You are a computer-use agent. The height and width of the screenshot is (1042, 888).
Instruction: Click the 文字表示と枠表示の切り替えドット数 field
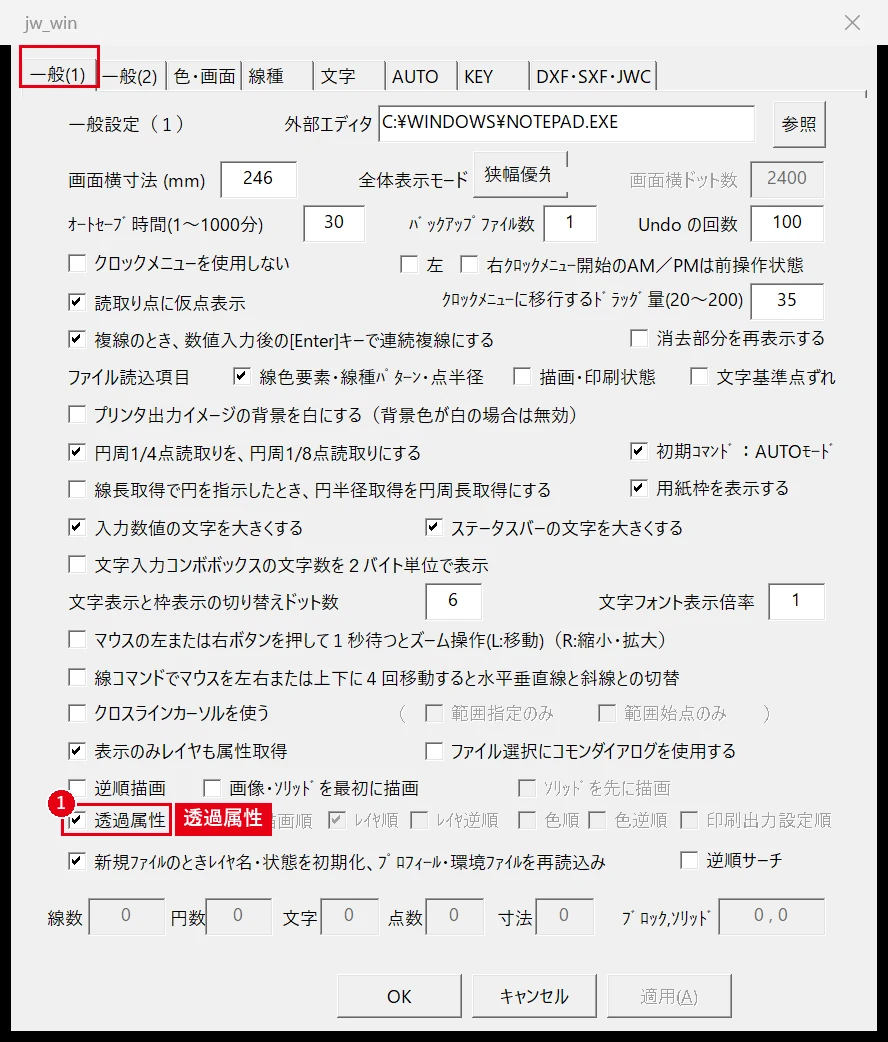453,601
